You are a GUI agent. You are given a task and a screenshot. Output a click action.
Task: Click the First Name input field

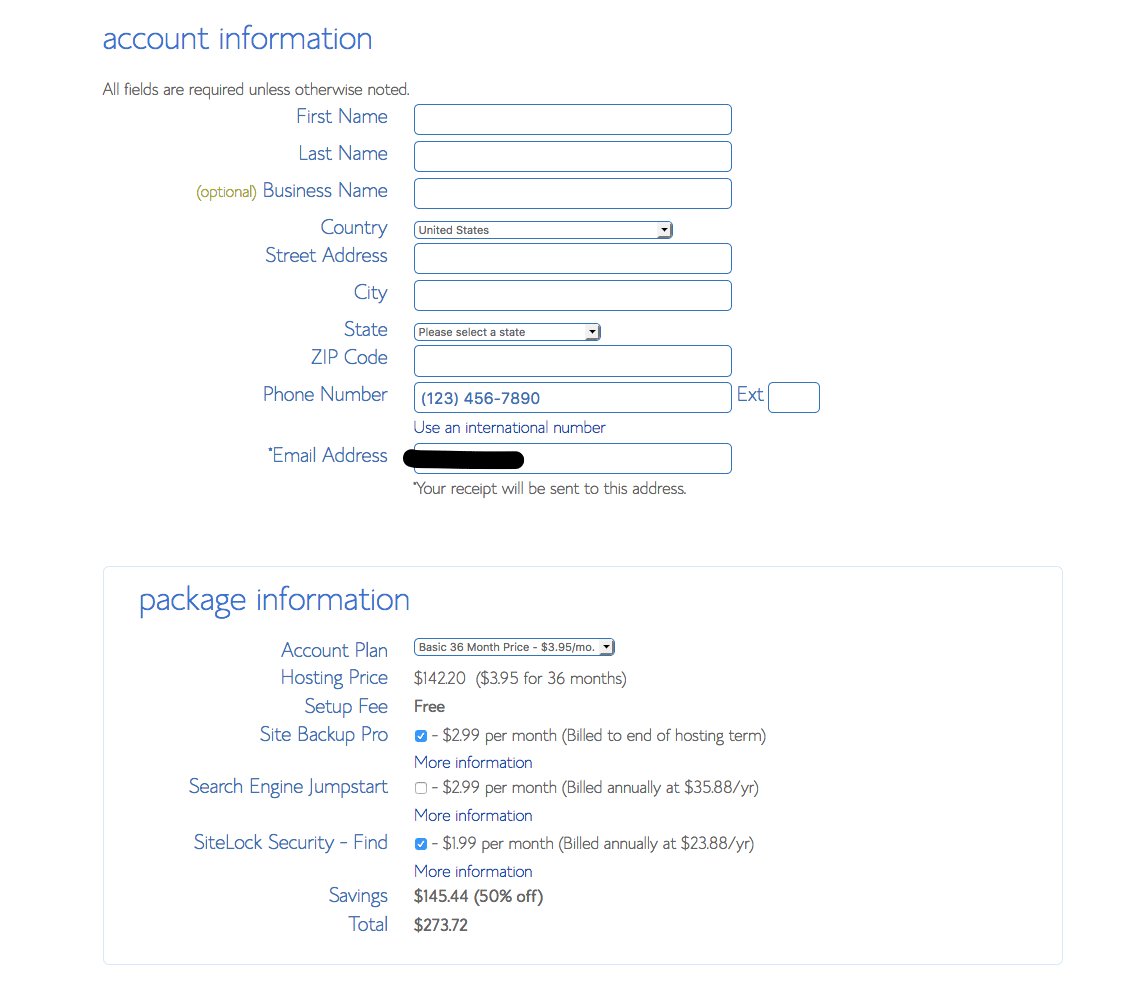(x=572, y=120)
